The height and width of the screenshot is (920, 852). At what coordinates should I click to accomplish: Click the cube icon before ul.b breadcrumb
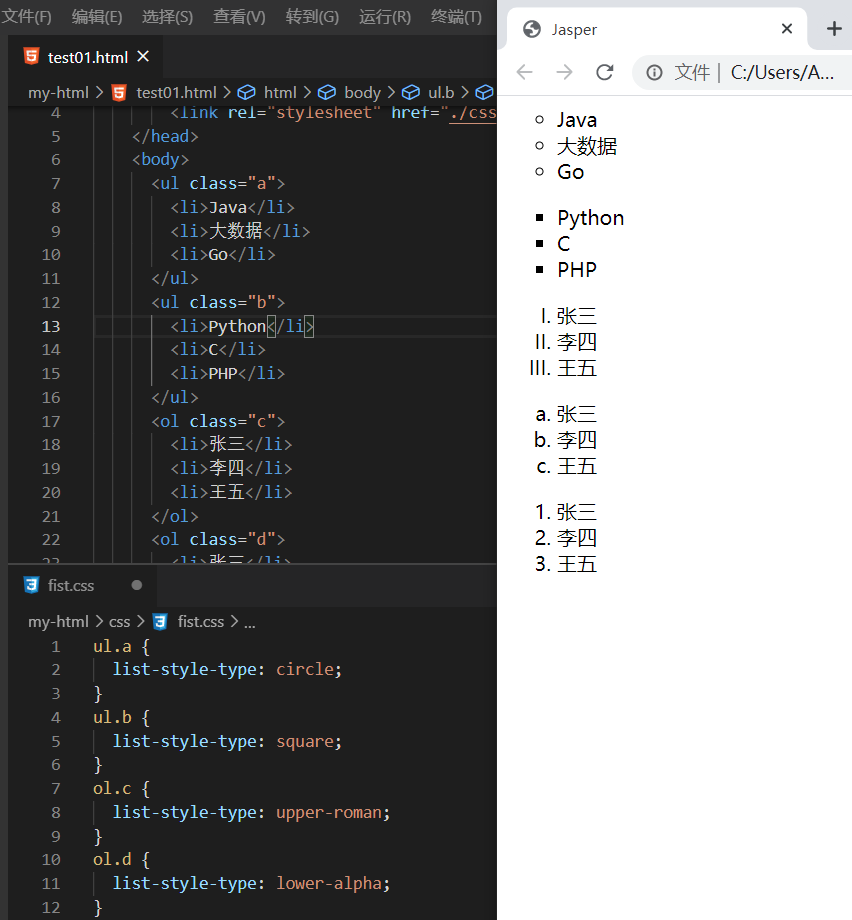coord(411,93)
